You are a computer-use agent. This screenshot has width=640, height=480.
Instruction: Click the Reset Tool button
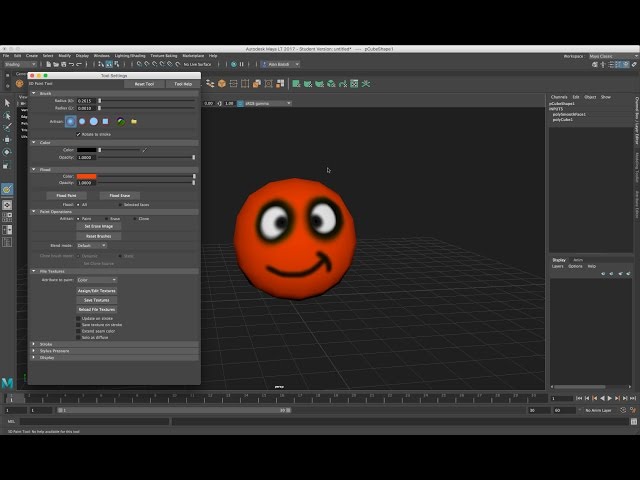pyautogui.click(x=144, y=84)
